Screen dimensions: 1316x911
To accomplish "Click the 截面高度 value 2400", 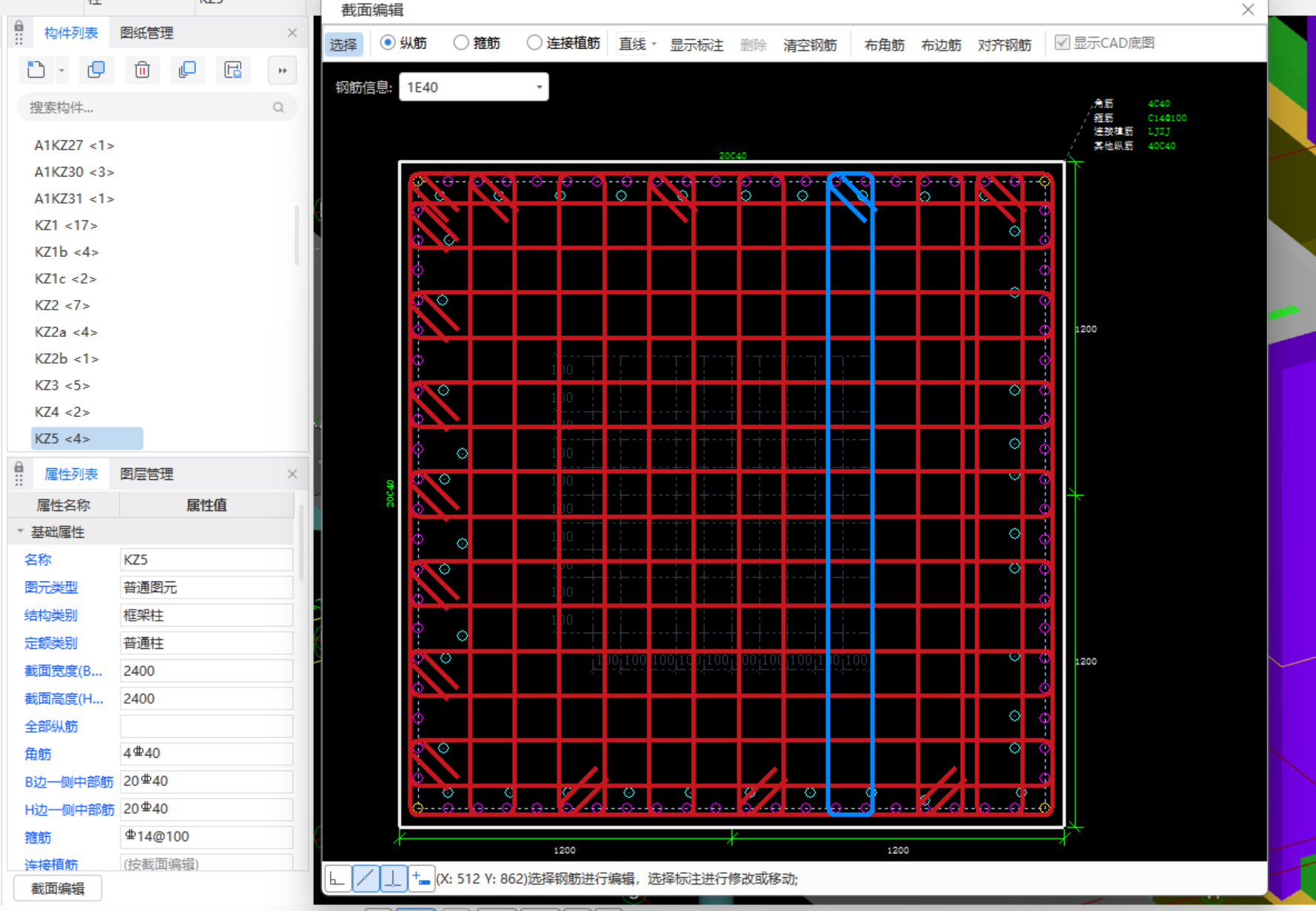I will (206, 698).
